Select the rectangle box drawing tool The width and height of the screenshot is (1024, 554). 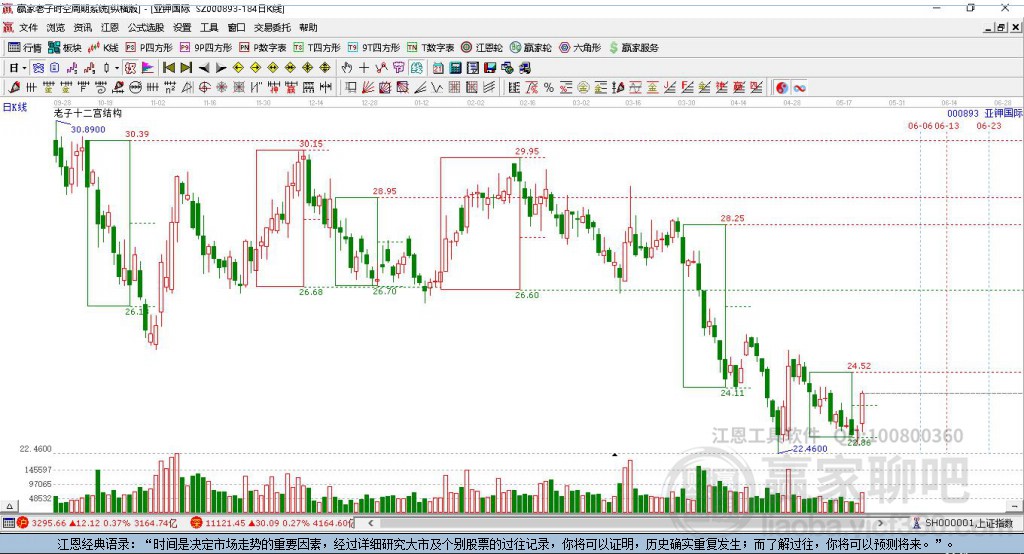pyautogui.click(x=351, y=88)
